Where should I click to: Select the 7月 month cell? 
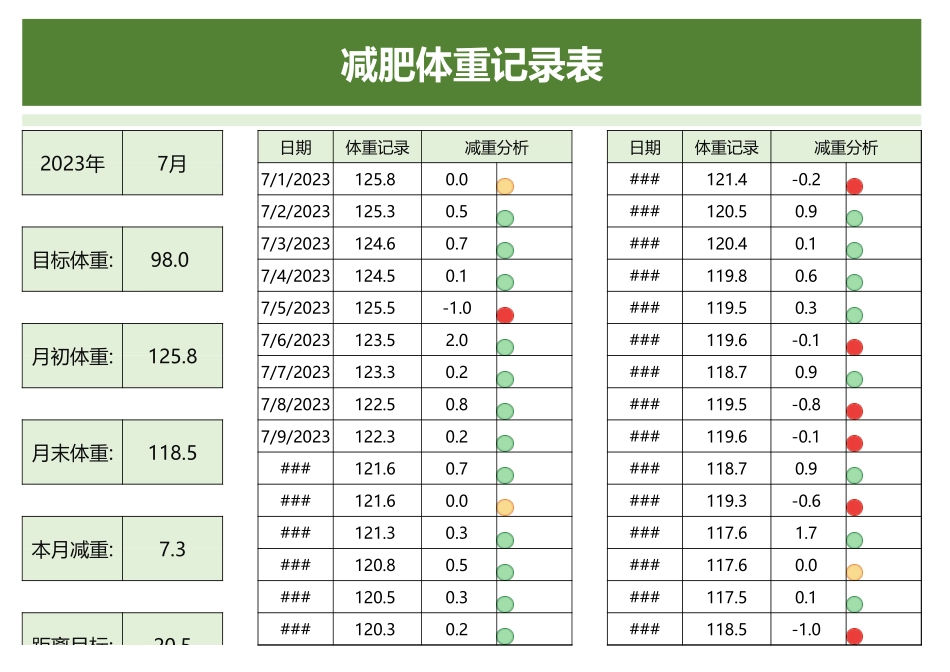173,163
